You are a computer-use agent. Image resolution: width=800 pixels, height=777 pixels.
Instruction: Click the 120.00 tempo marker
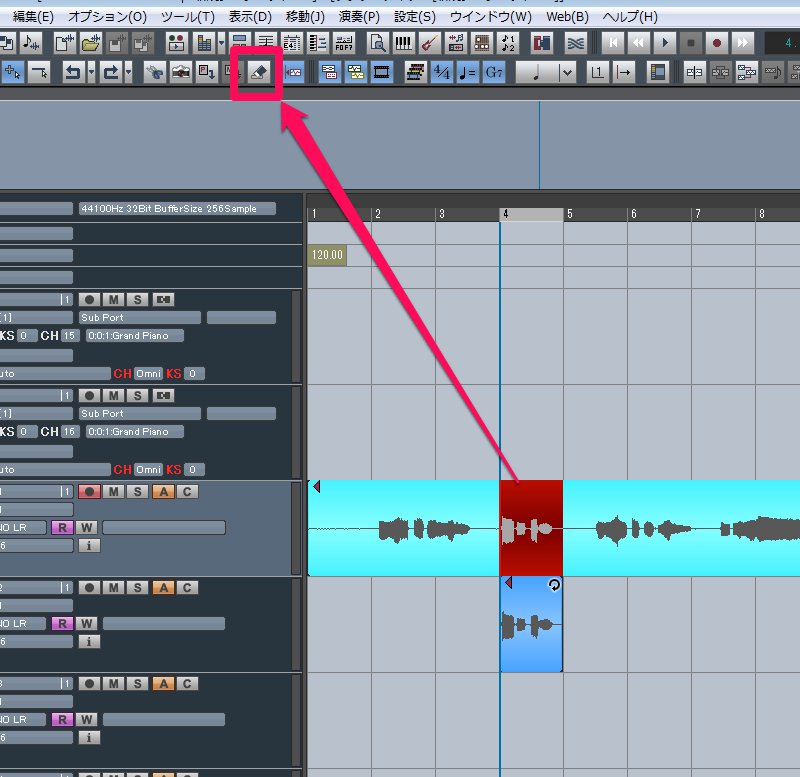(327, 255)
